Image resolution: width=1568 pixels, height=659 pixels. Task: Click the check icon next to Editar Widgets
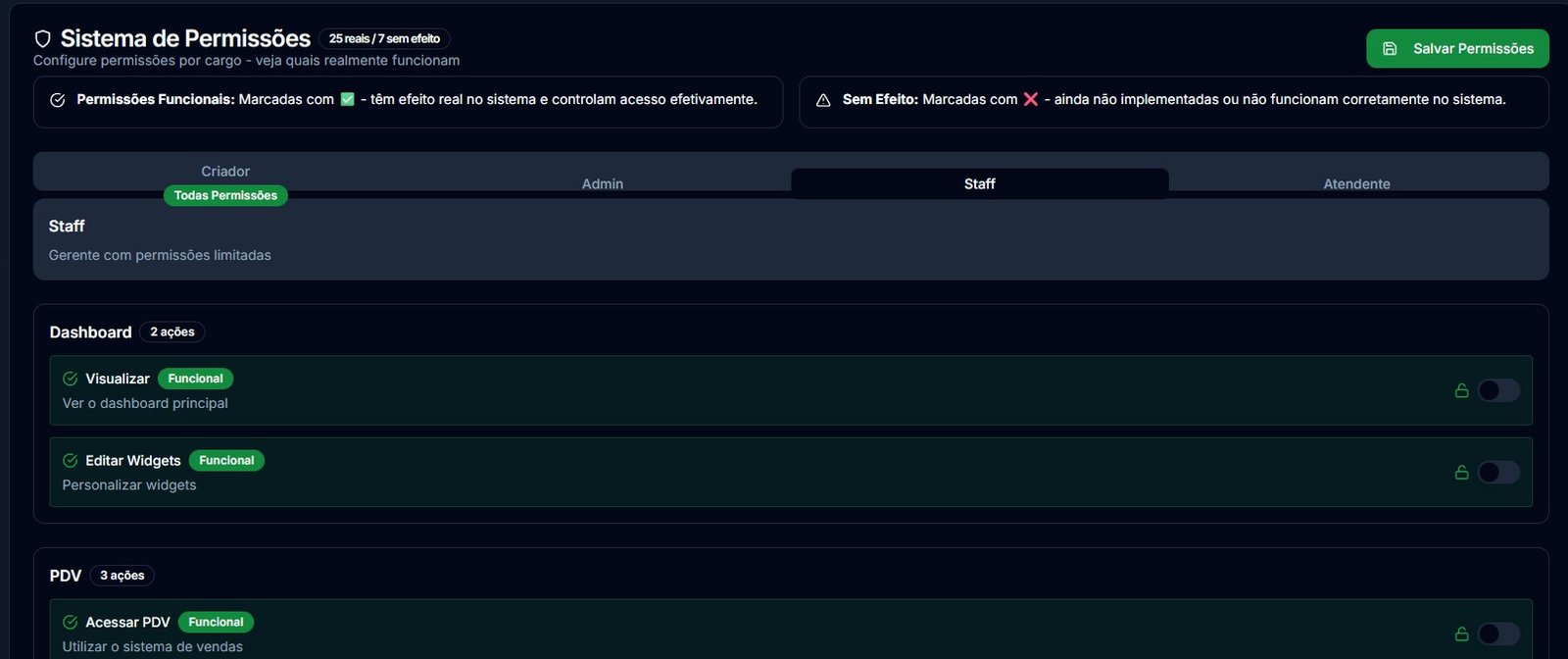[71, 461]
